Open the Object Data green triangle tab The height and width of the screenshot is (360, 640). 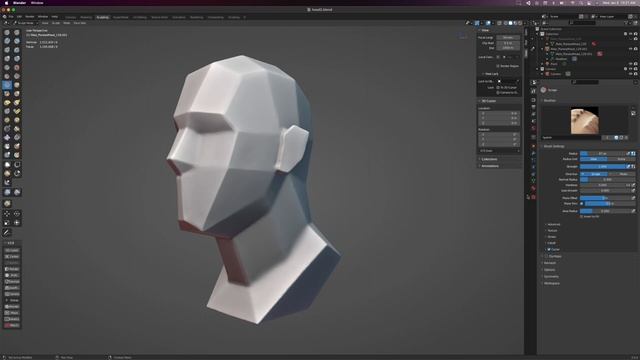533,181
